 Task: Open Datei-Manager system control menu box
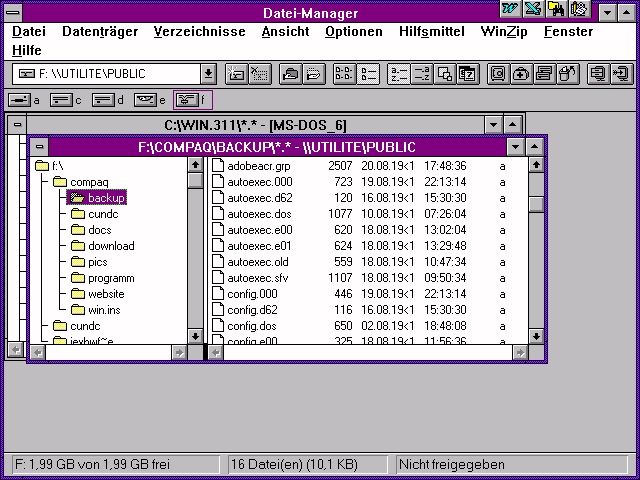tap(13, 13)
